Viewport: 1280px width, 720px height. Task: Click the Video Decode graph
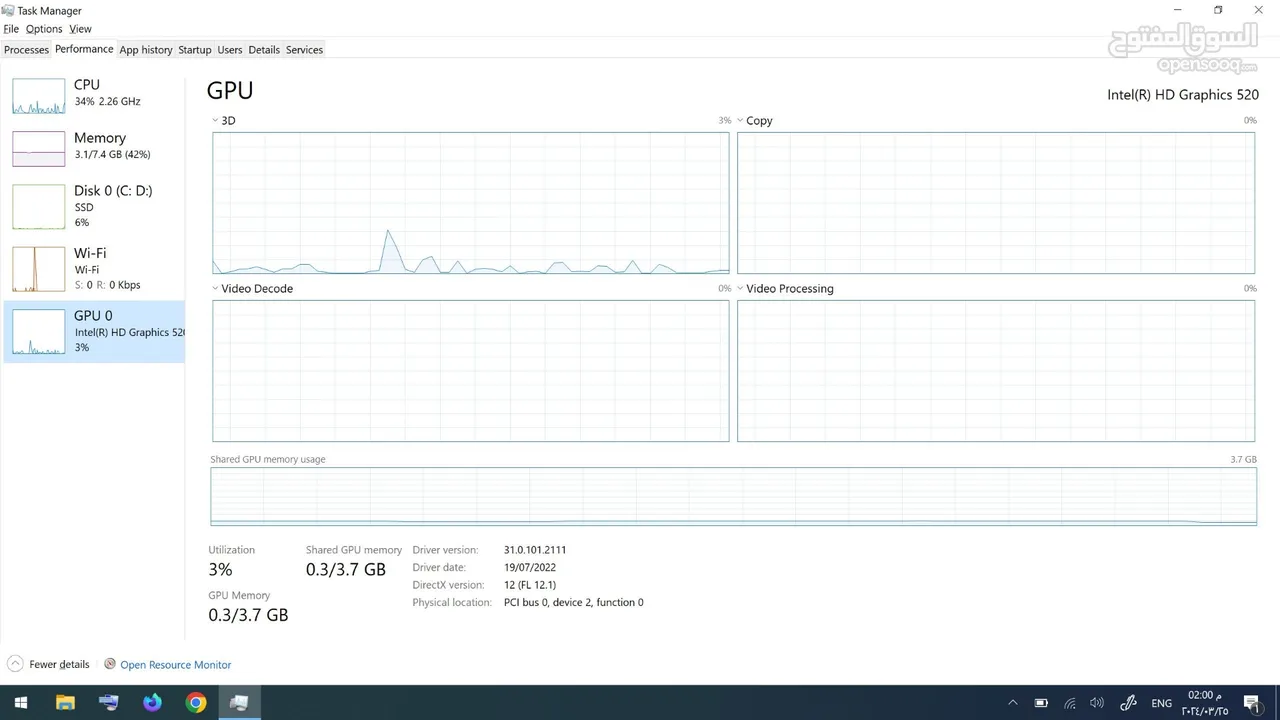470,371
